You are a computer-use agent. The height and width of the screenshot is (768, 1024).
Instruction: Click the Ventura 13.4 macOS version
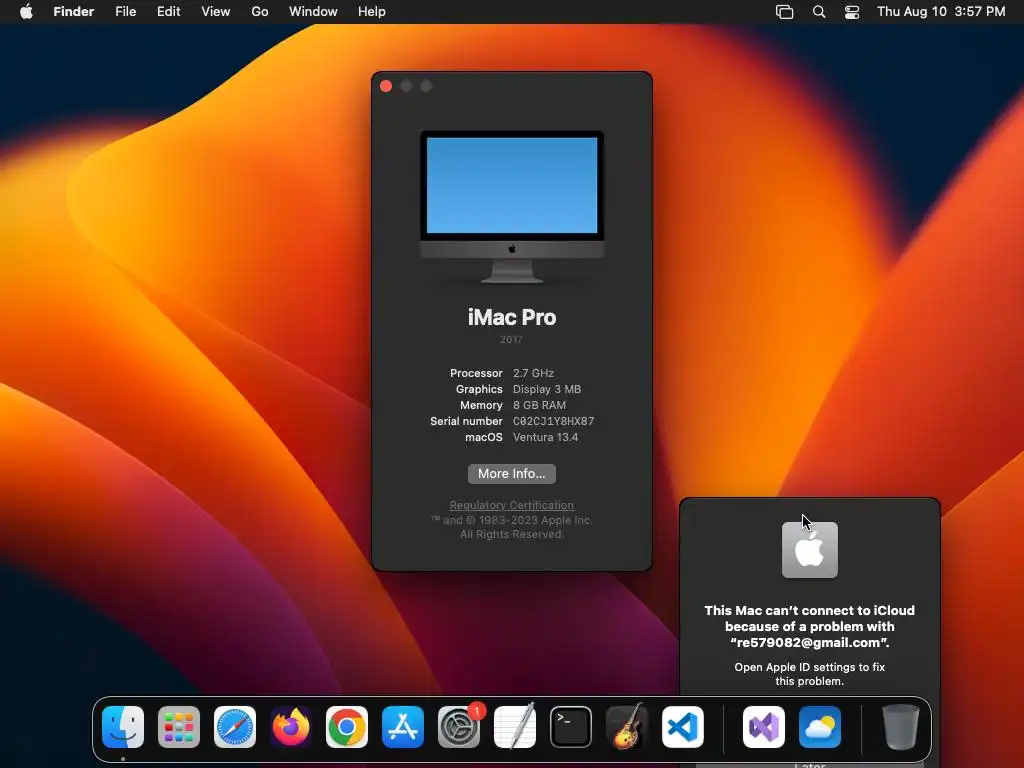[545, 438]
